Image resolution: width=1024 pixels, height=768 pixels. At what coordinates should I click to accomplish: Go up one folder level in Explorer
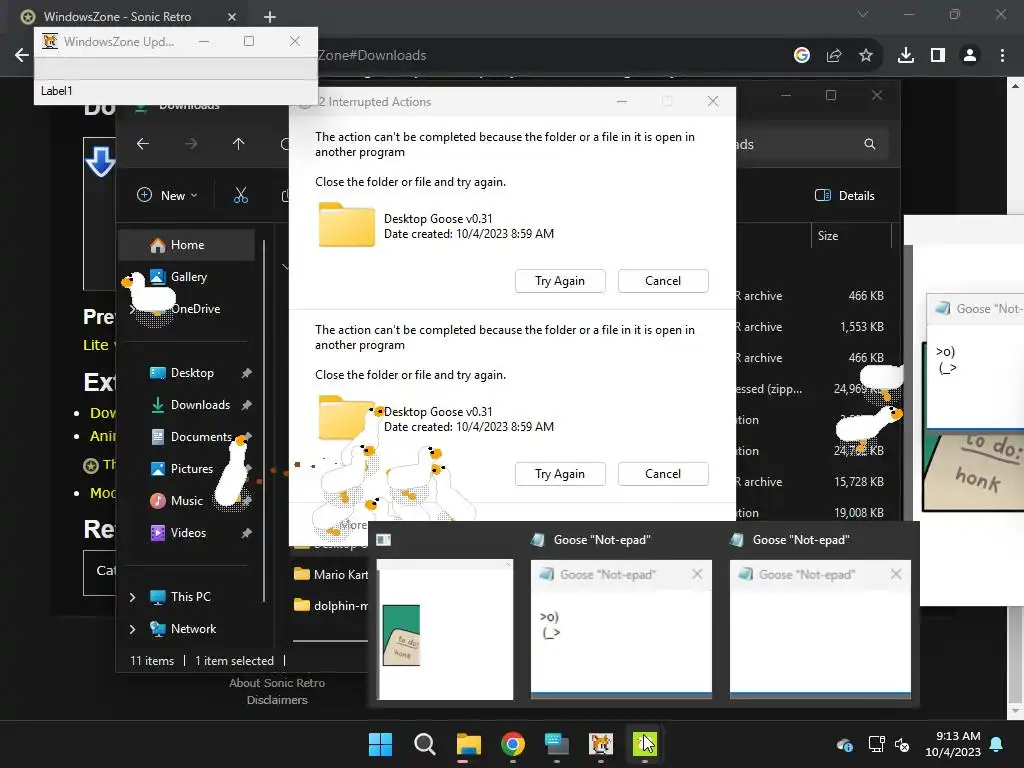pyautogui.click(x=238, y=144)
